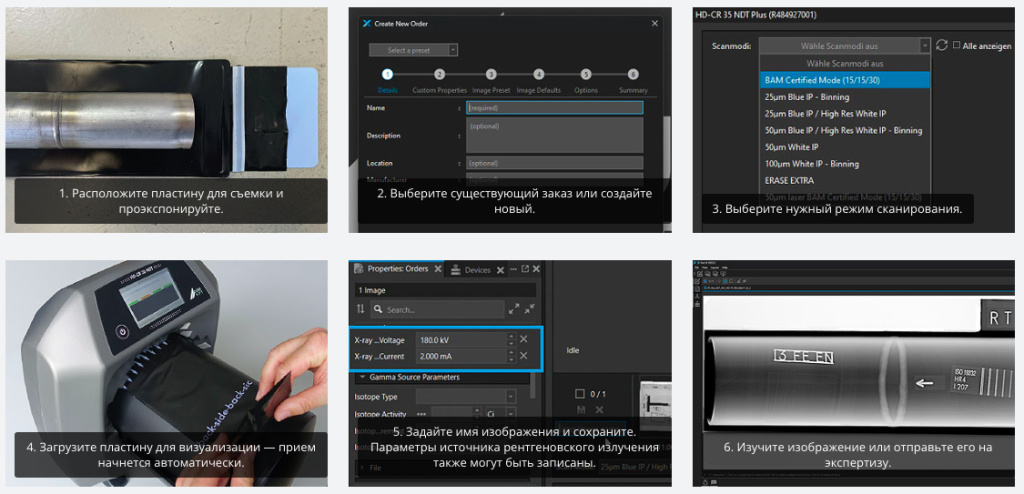Switch to the Properties: Orders tab

(x=398, y=269)
